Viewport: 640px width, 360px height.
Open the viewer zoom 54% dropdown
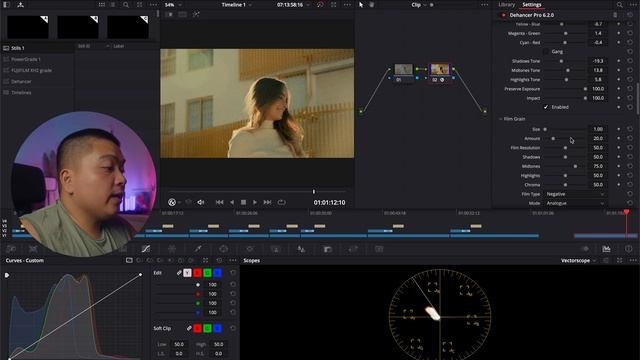[x=173, y=5]
